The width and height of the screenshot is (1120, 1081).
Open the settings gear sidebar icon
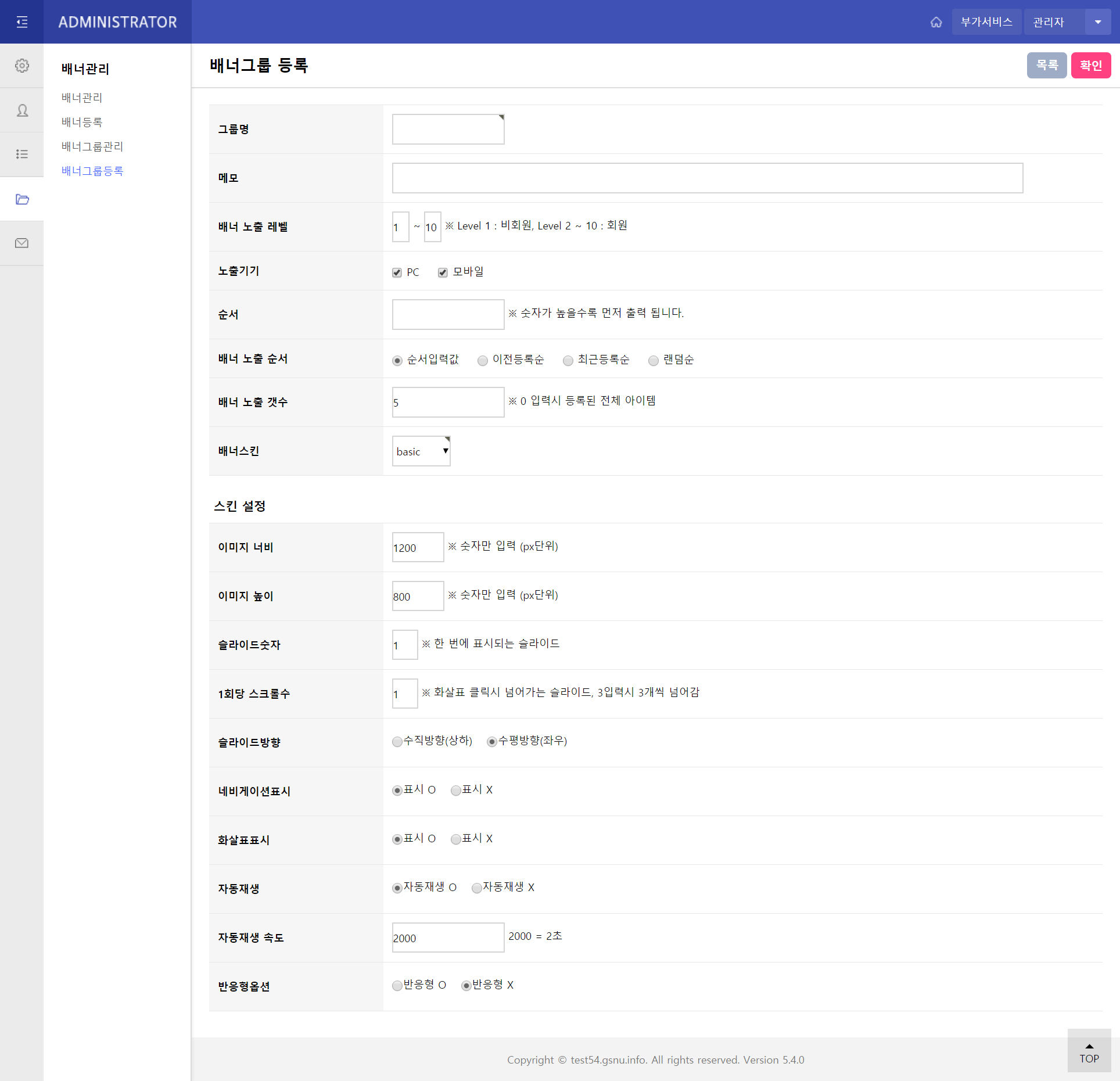tap(21, 66)
